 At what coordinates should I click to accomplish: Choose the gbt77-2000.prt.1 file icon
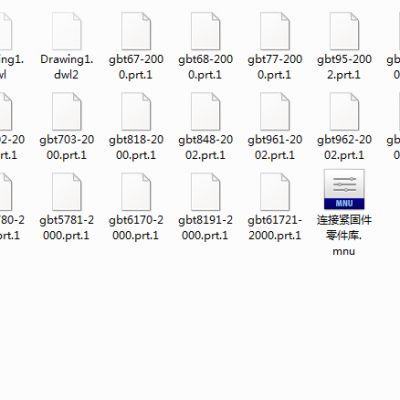(x=275, y=31)
